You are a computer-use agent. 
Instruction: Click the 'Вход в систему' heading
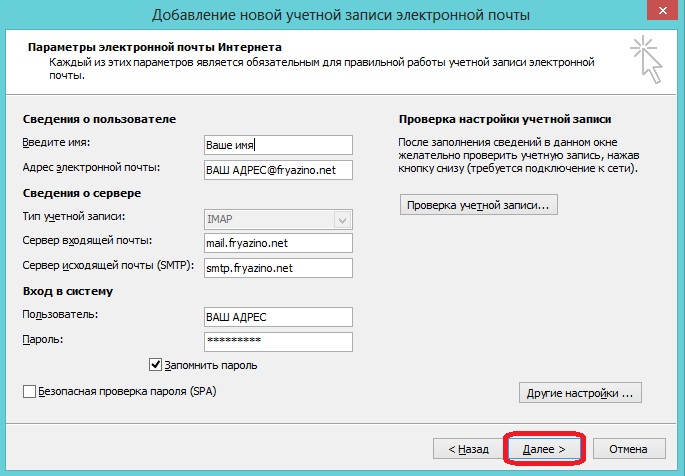tap(68, 291)
